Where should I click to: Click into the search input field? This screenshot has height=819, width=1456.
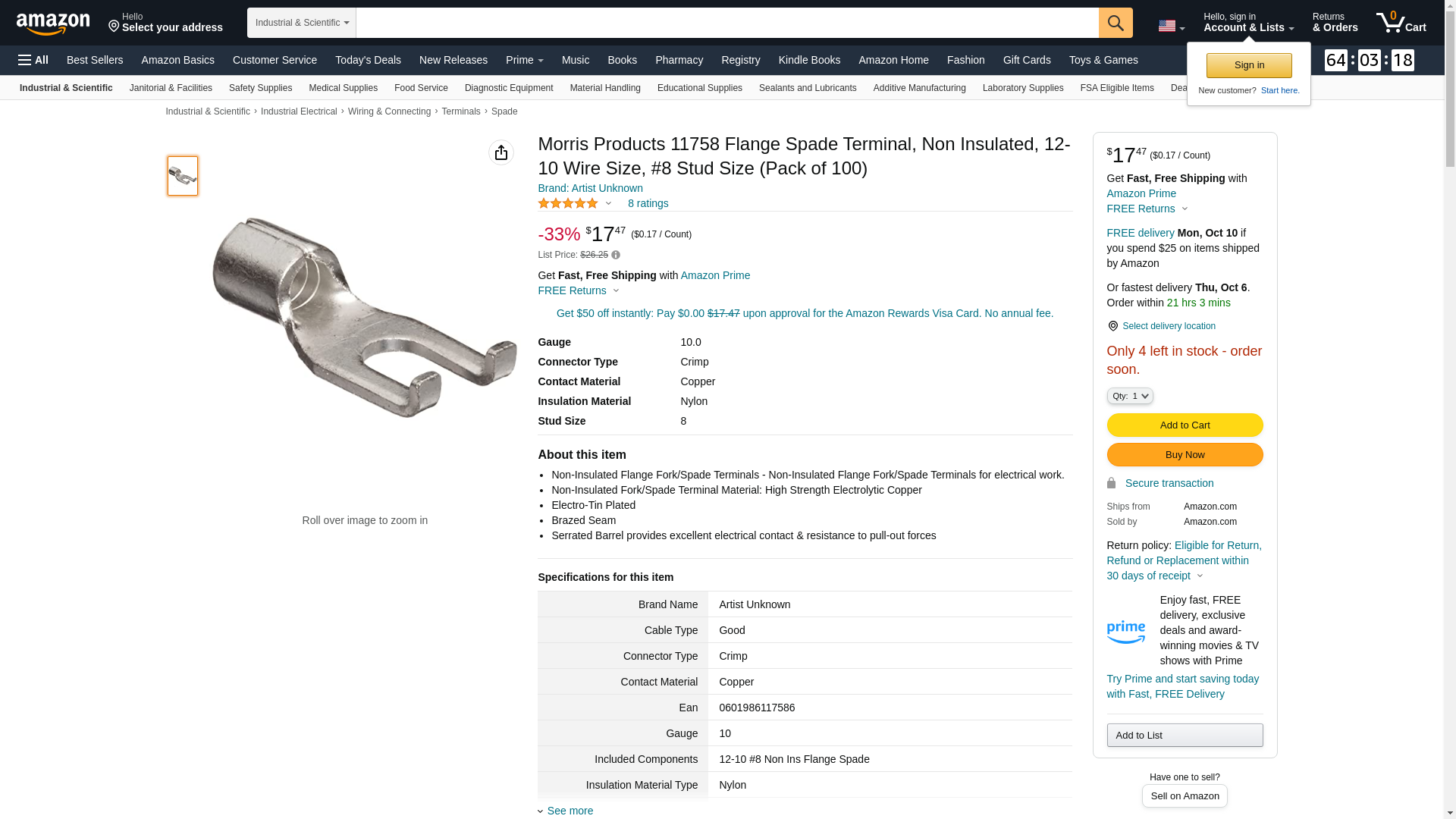726,23
